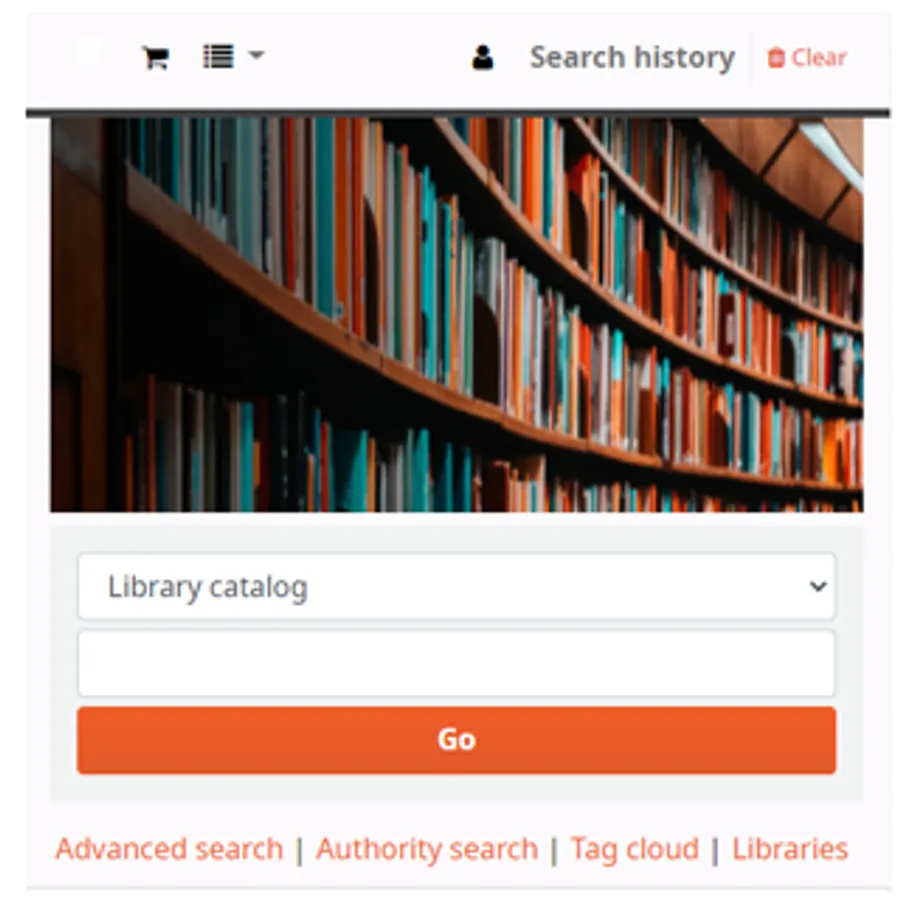Focus the empty search text field
Image resolution: width=900 pixels, height=900 pixels.
(456, 663)
